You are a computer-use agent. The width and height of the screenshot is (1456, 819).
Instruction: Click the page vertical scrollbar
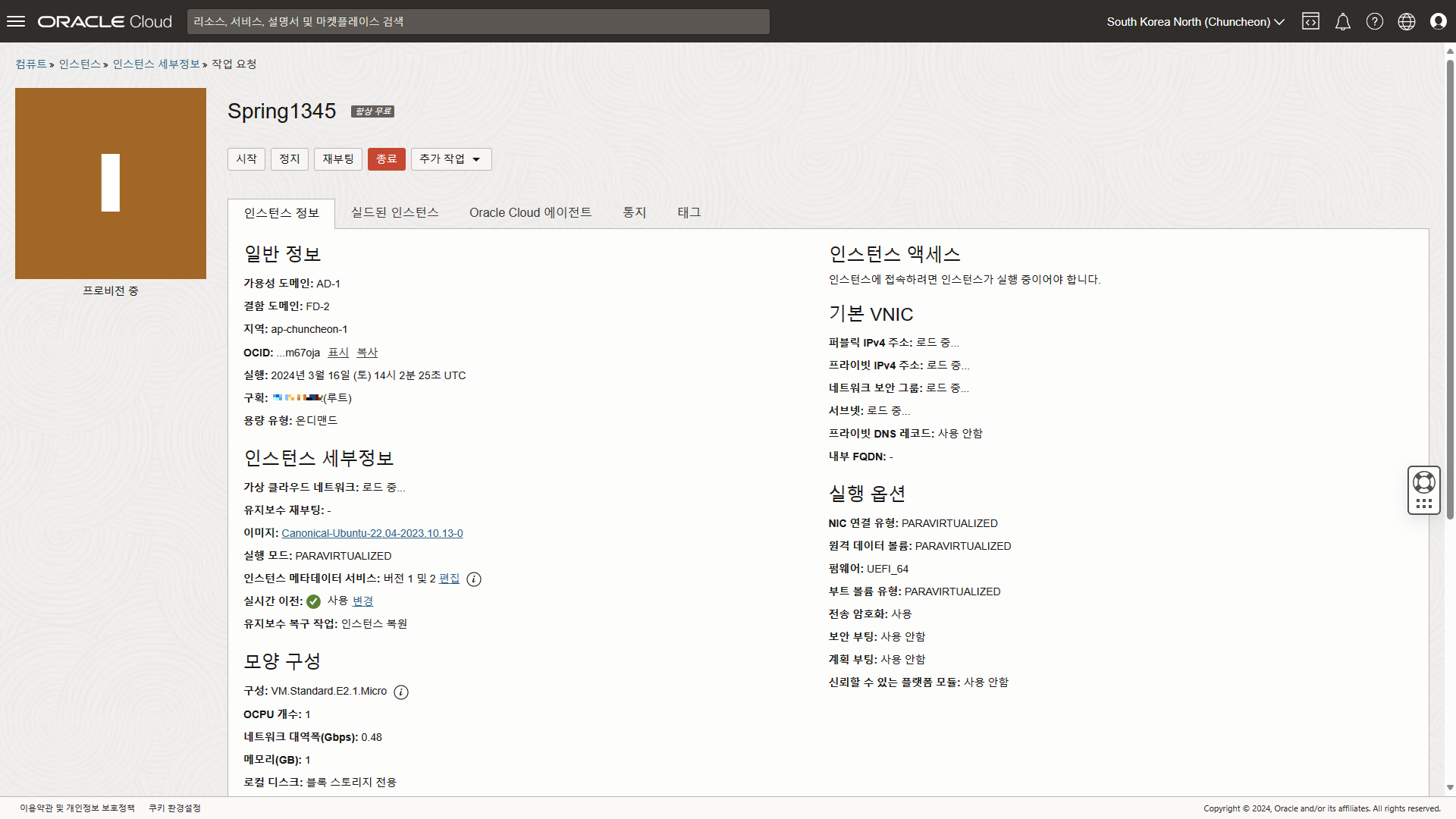pos(1450,288)
